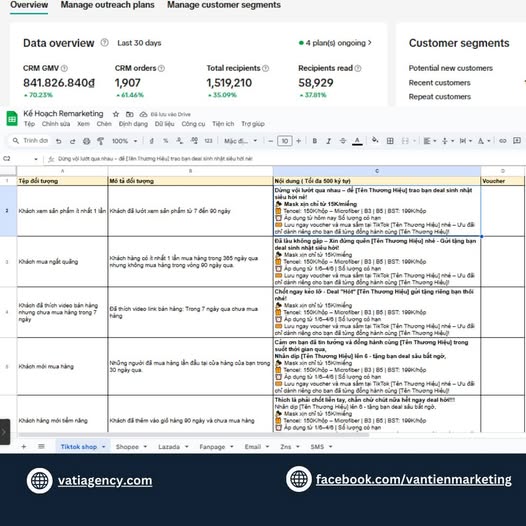
Task: Check the cloud saved-to-Drive status icon
Action: click(143, 114)
